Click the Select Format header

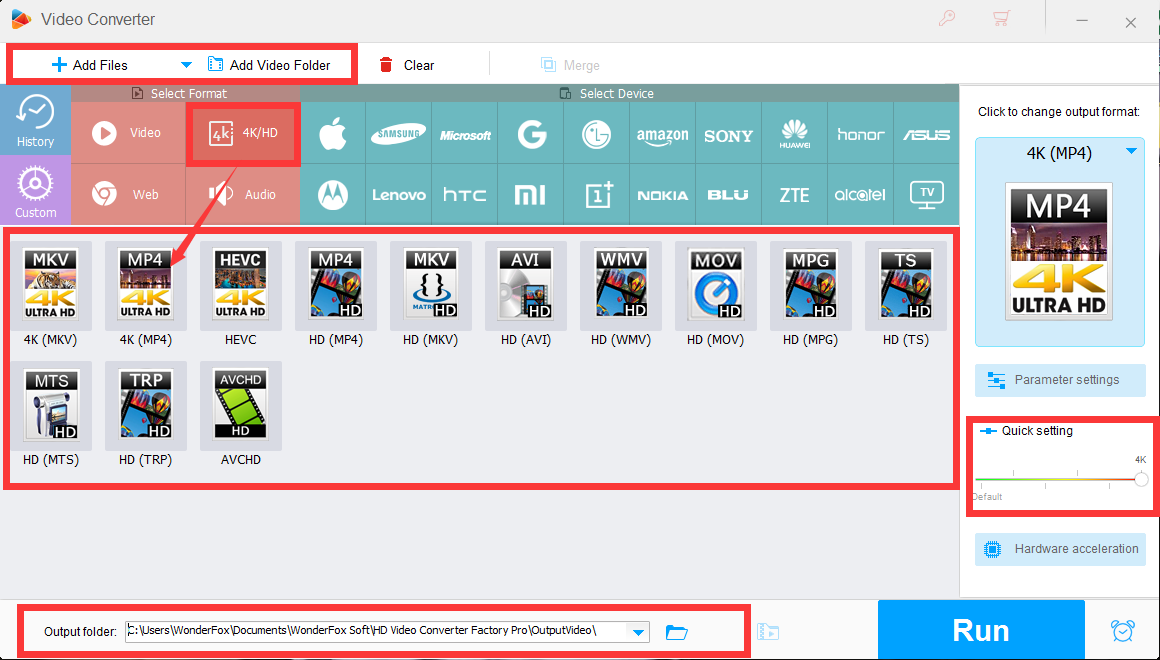point(180,93)
